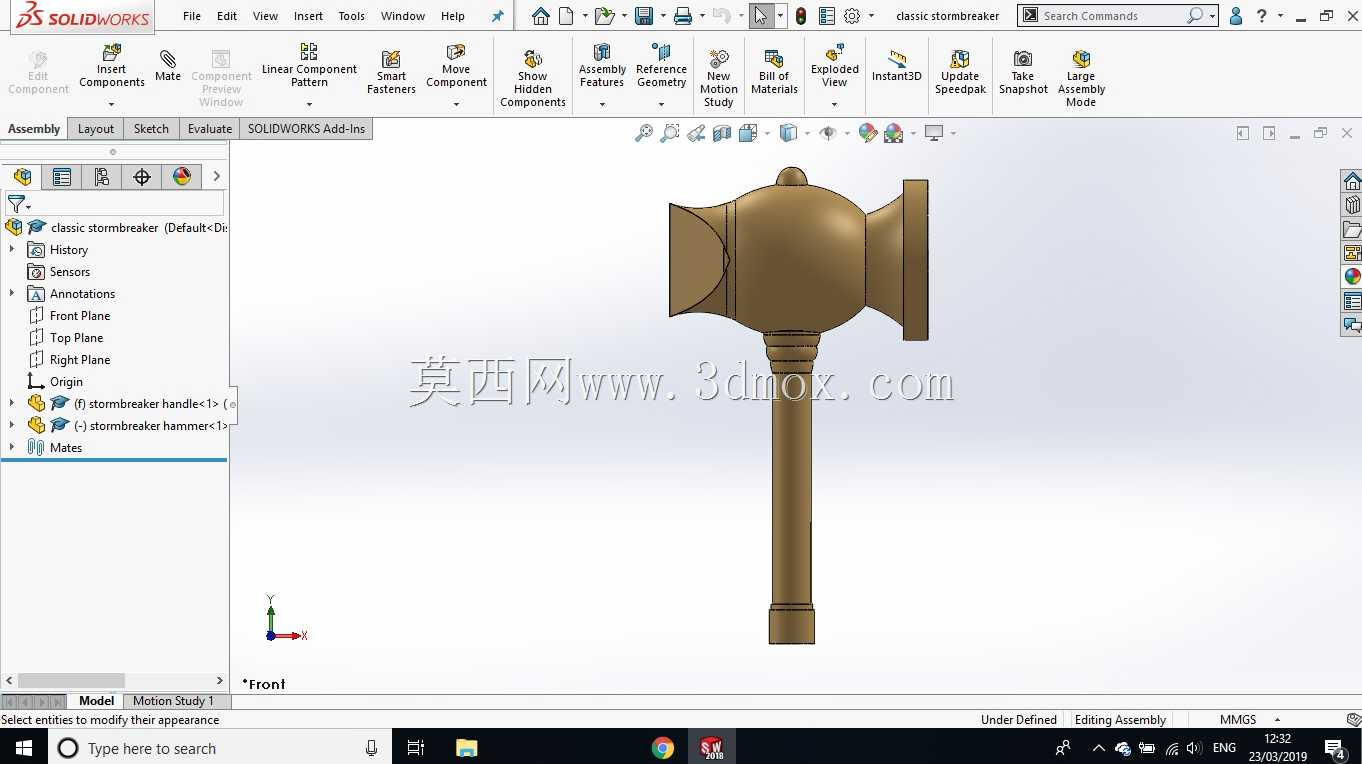1362x764 pixels.
Task: Open File Explorer from the taskbar
Action: [466, 748]
